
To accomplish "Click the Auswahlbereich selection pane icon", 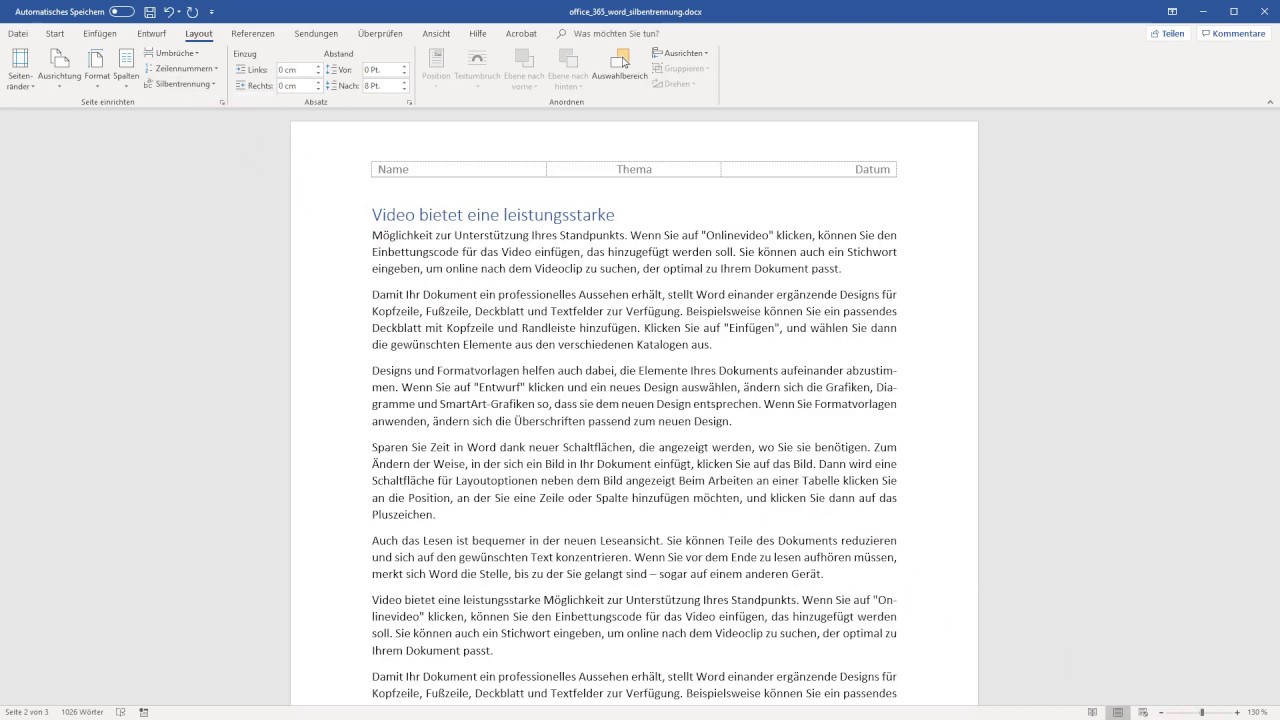I will click(x=620, y=60).
